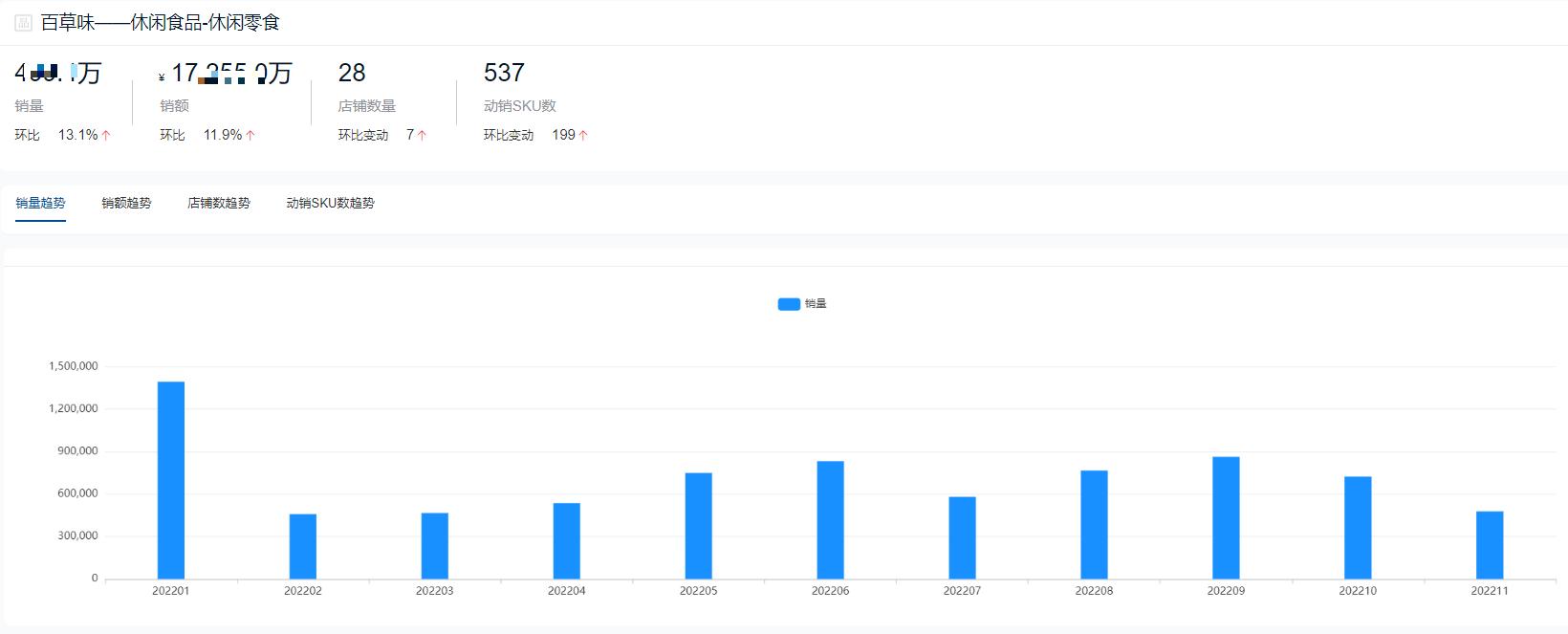The image size is (1568, 634).
Task: Toggle the 销量 legend color swatch
Action: pos(789,304)
